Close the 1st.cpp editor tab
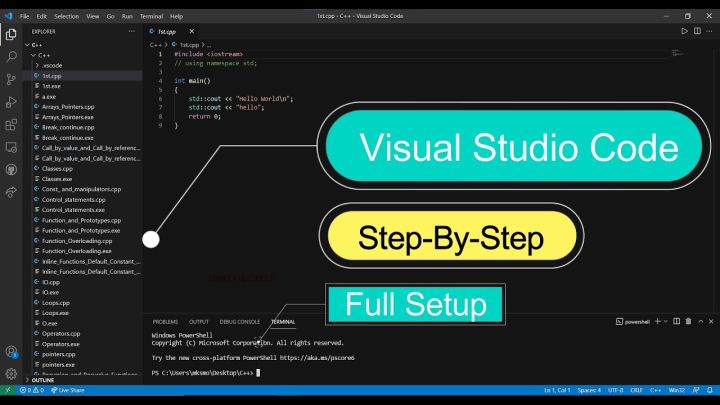 (x=191, y=31)
